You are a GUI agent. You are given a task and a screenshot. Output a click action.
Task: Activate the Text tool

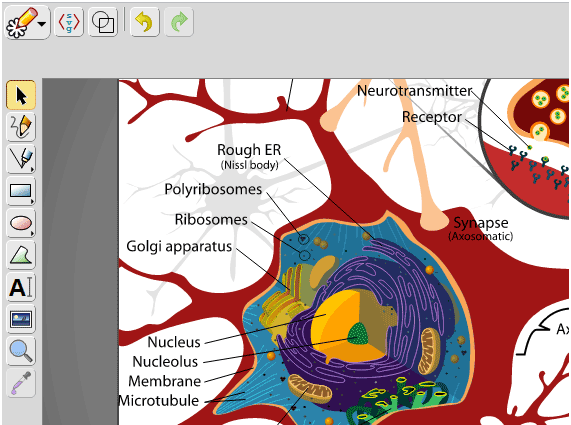(21, 287)
